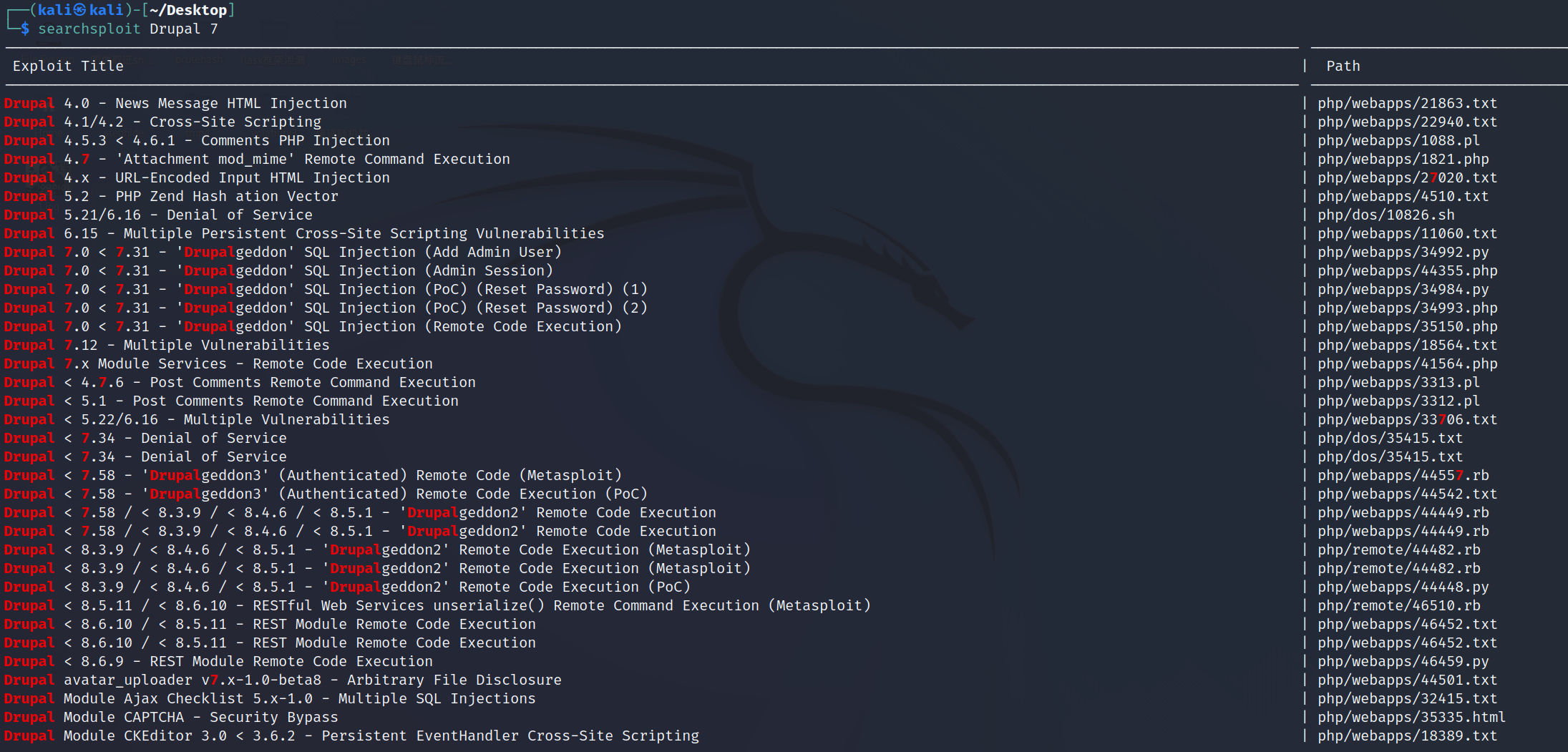Click 'Attachment mod_mime' Remote Command Execution row
This screenshot has height=752, width=1568.
(257, 159)
